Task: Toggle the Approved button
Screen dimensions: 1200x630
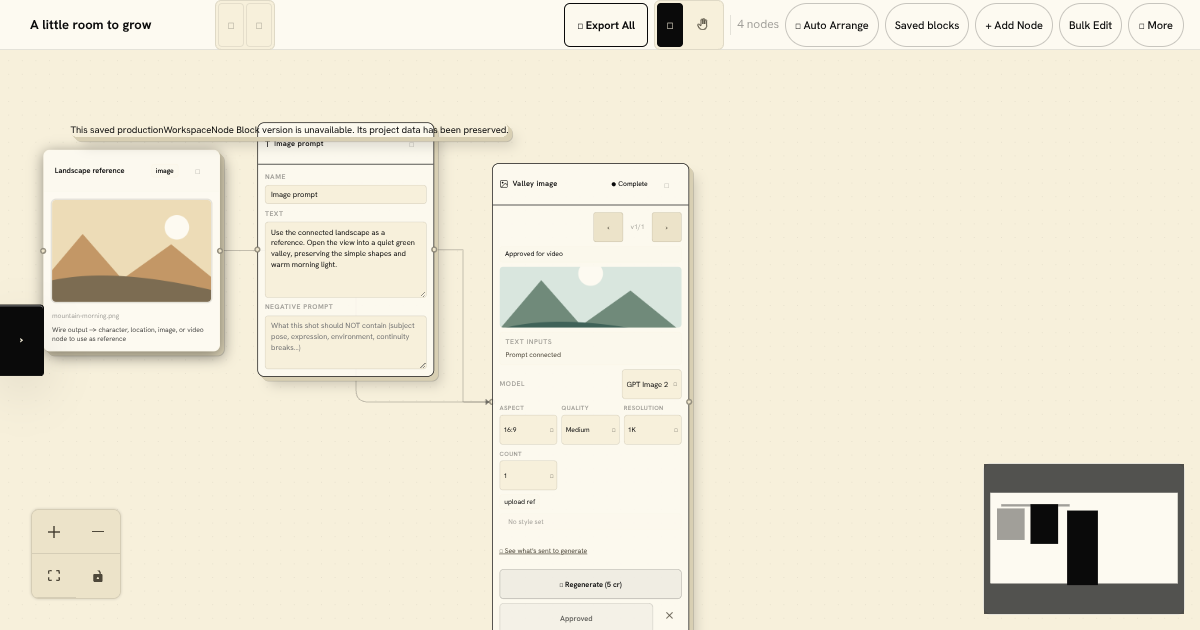Action: (576, 618)
